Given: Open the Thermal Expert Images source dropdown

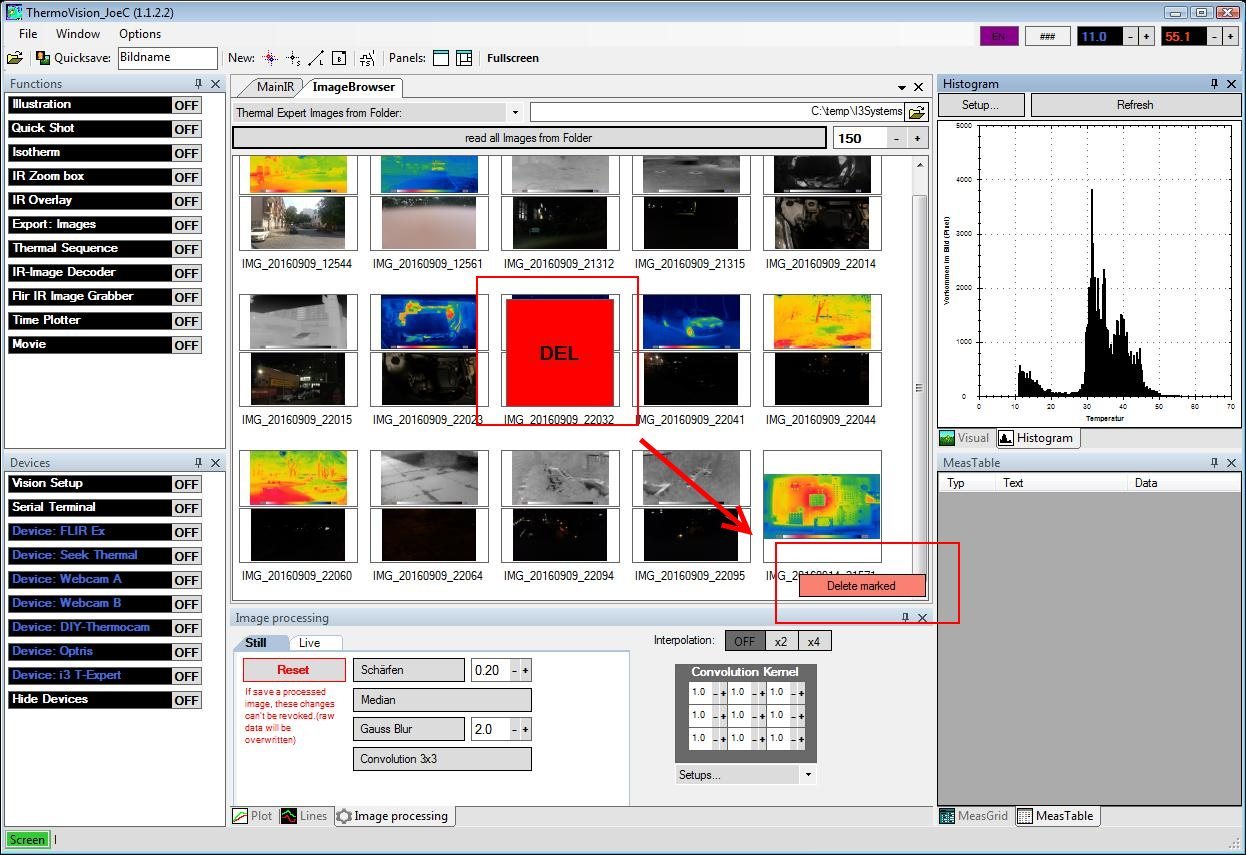Looking at the screenshot, I should pos(515,113).
